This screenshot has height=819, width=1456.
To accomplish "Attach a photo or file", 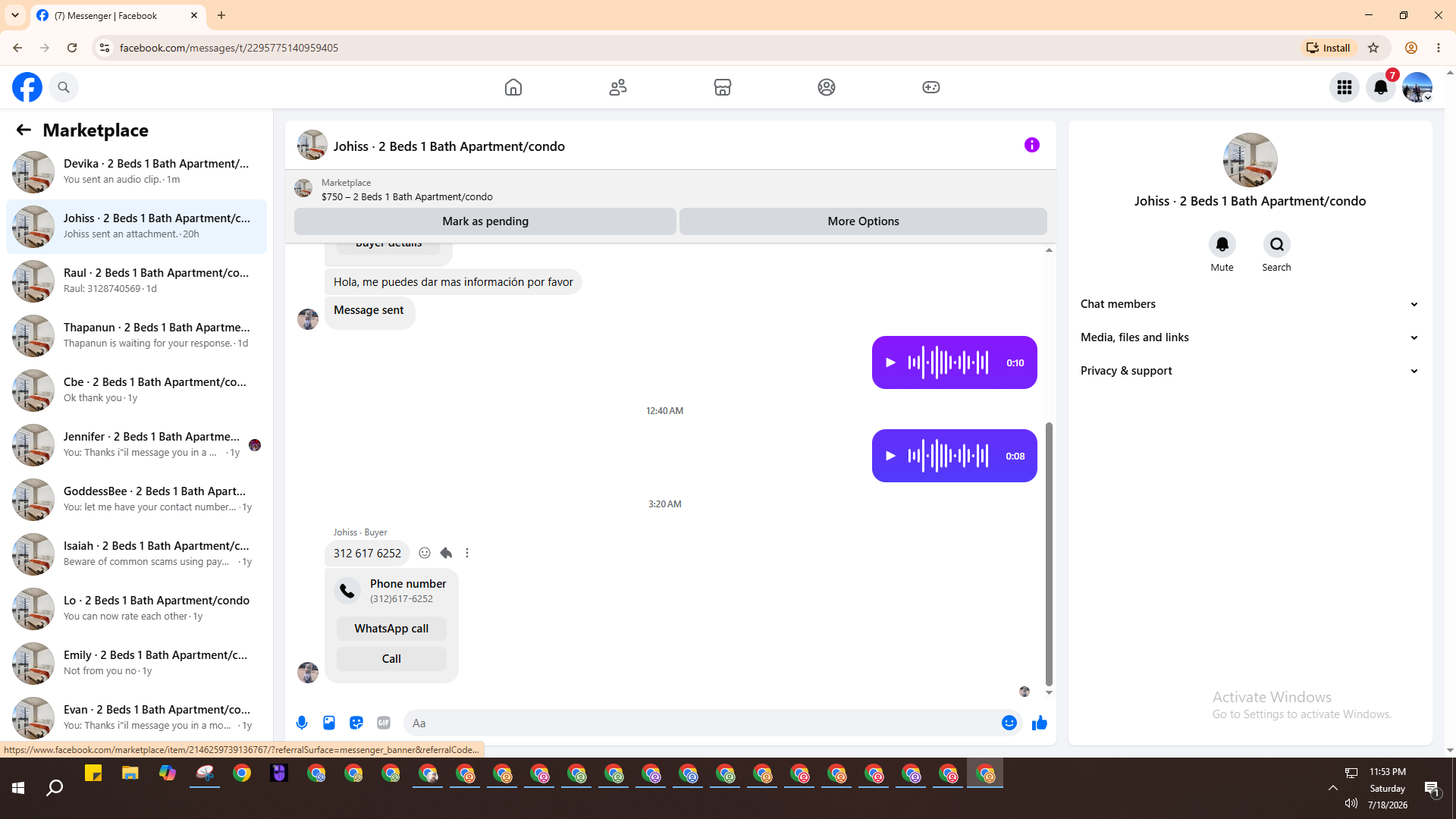I will click(329, 723).
